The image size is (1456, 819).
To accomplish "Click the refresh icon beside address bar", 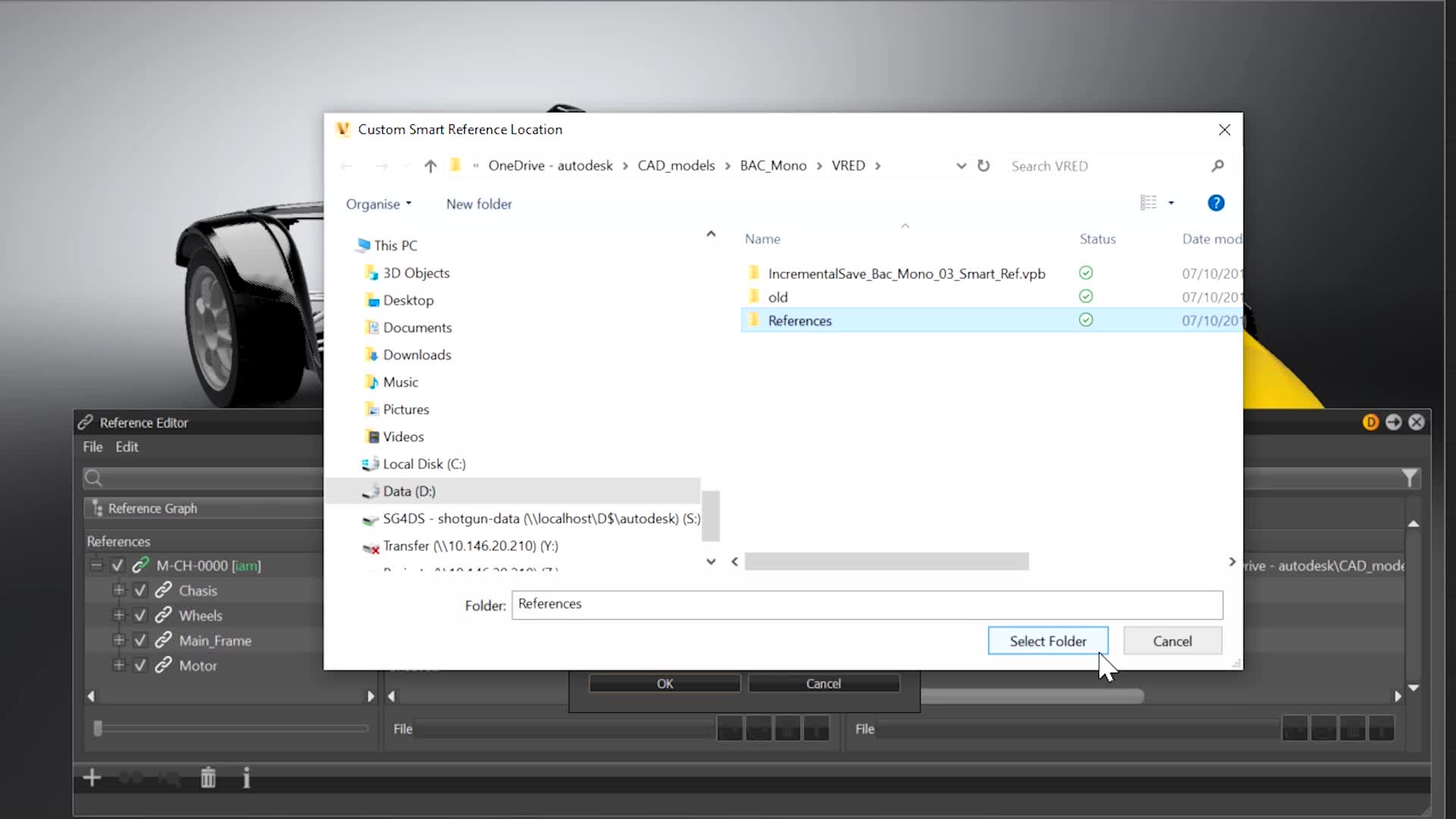I will tap(984, 165).
